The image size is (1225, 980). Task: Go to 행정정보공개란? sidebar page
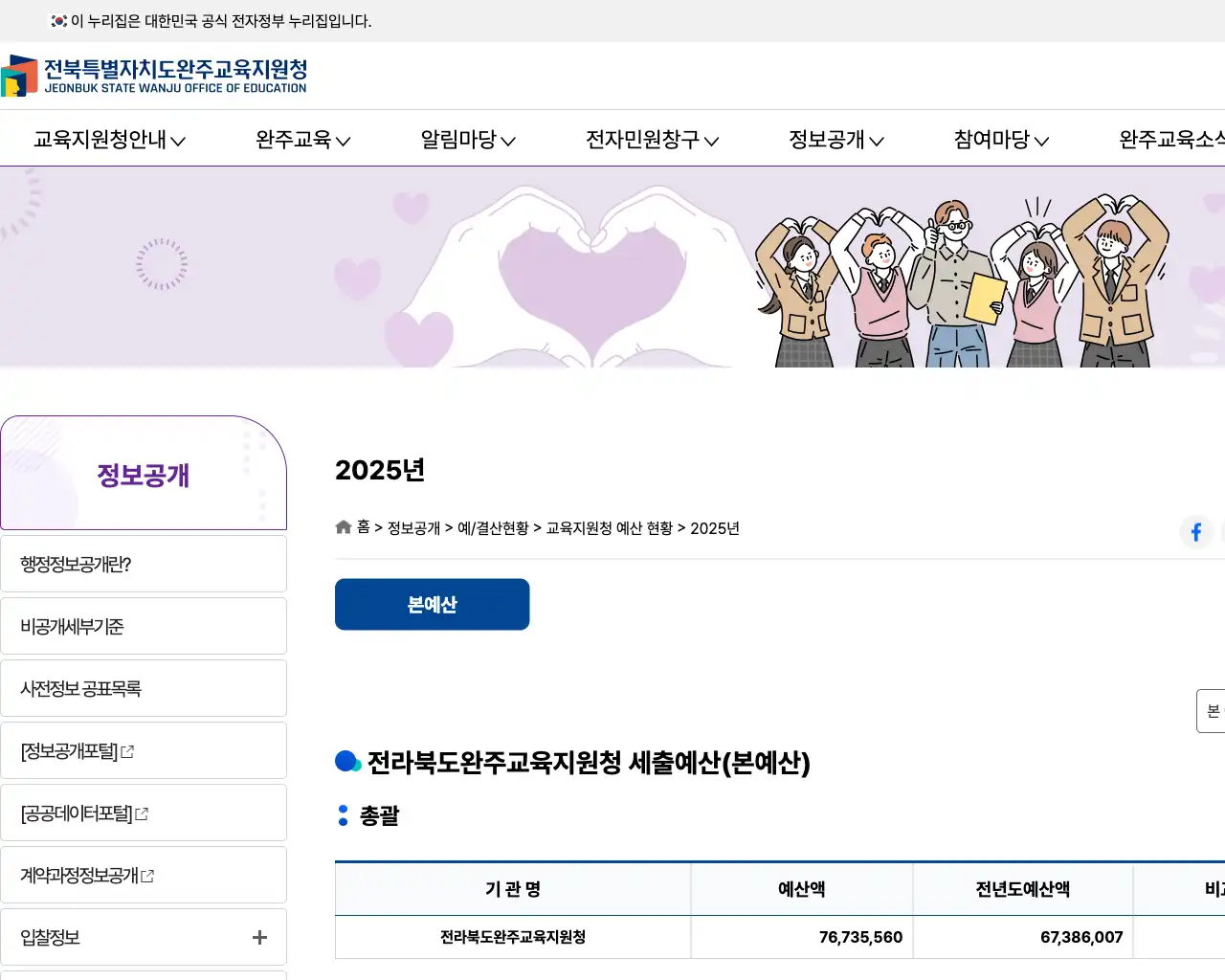(77, 565)
